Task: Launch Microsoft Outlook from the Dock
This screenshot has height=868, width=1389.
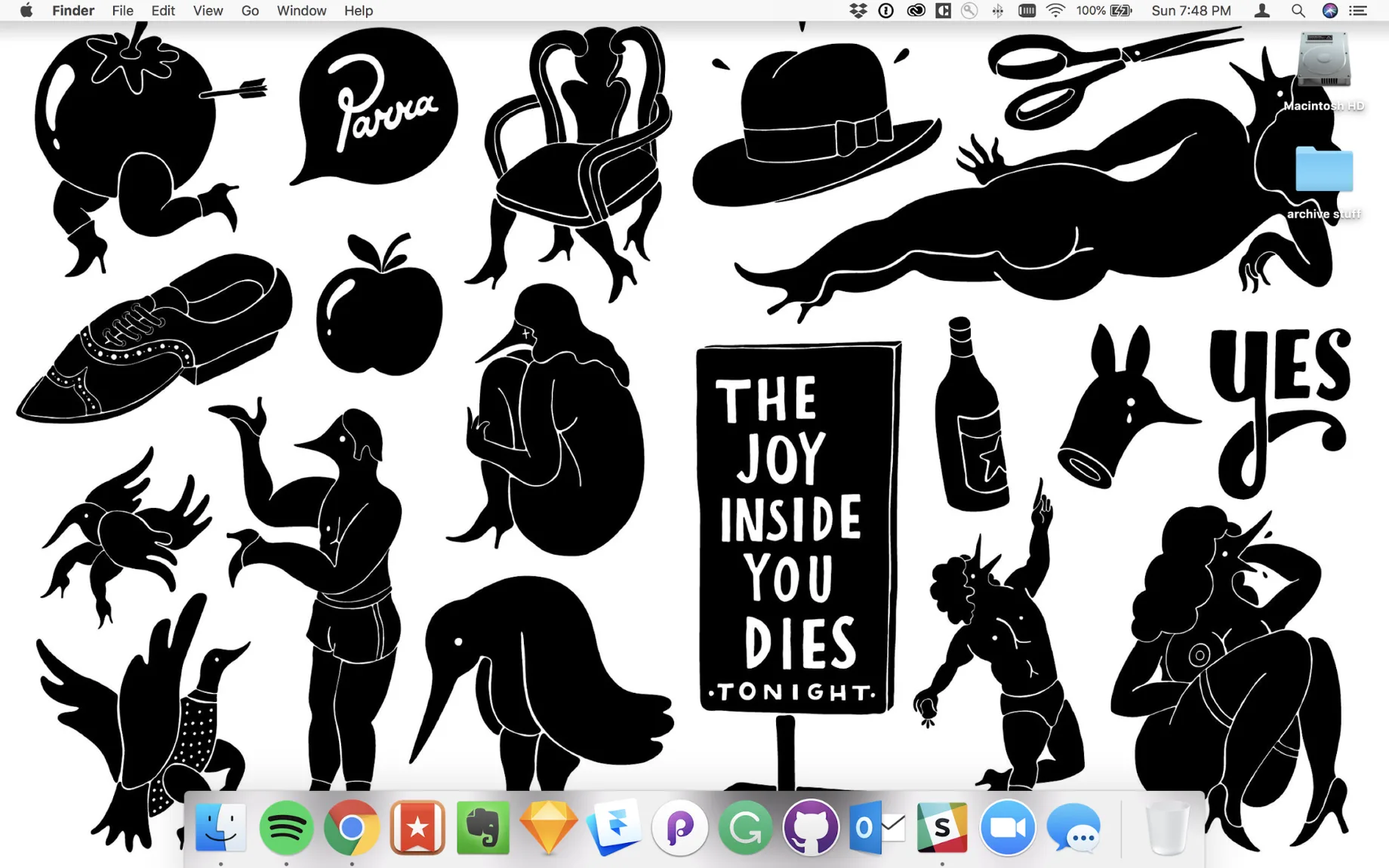Action: [x=877, y=828]
